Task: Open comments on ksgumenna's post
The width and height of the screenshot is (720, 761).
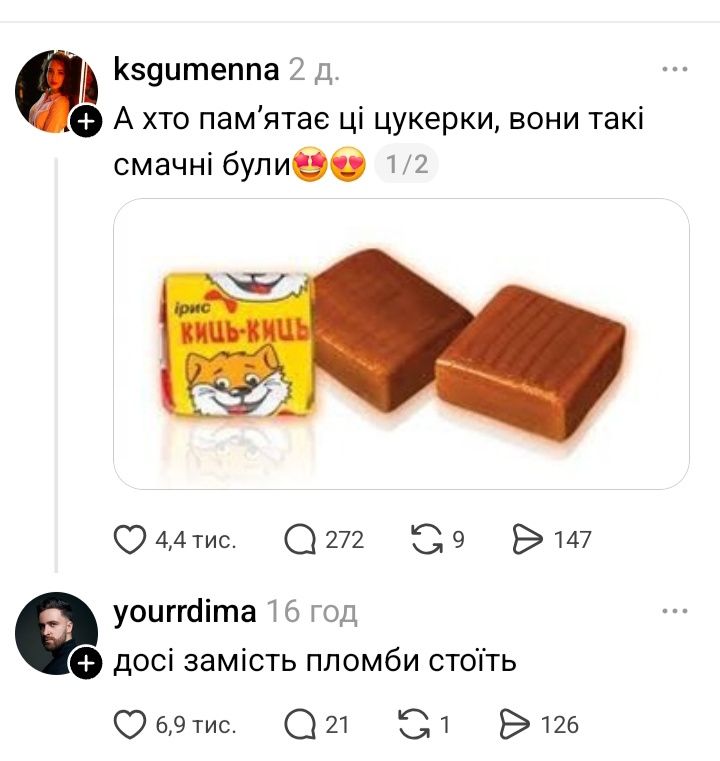Action: [x=300, y=540]
